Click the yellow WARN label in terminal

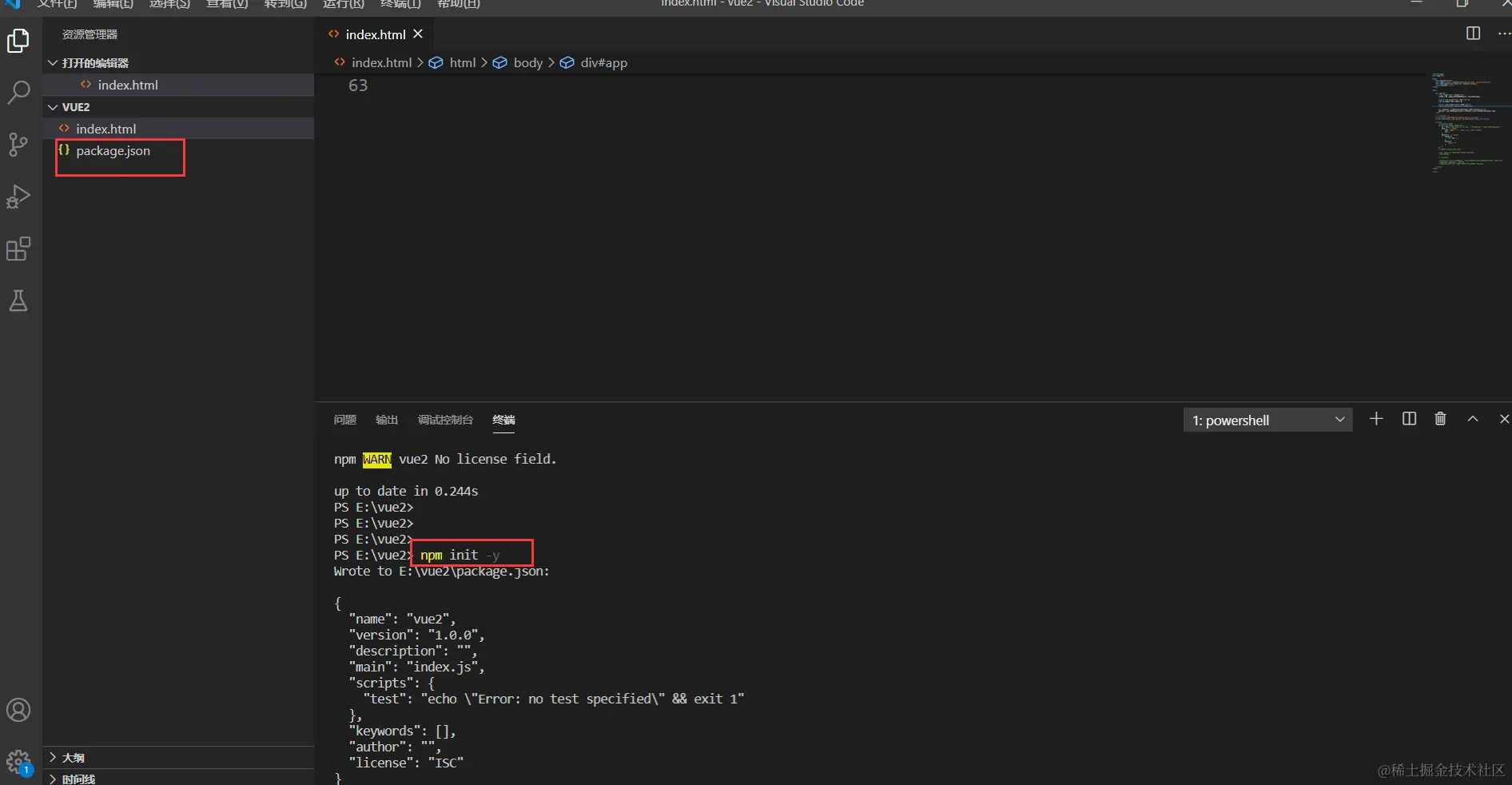click(377, 460)
